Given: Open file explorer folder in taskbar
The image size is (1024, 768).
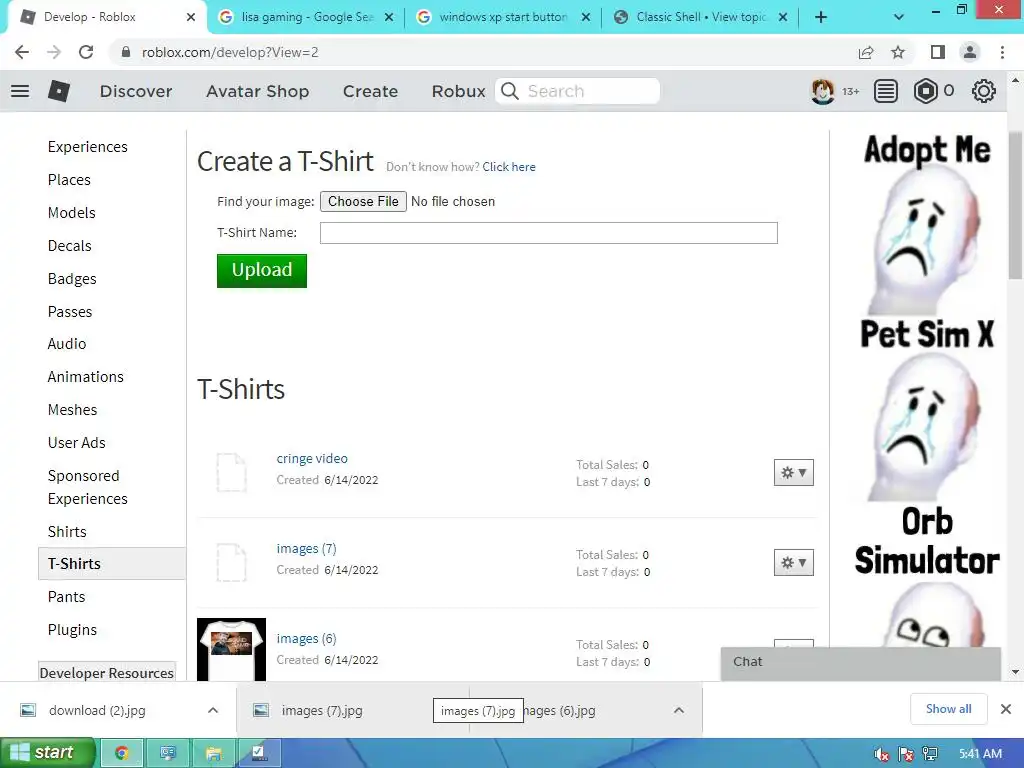Looking at the screenshot, I should point(214,753).
